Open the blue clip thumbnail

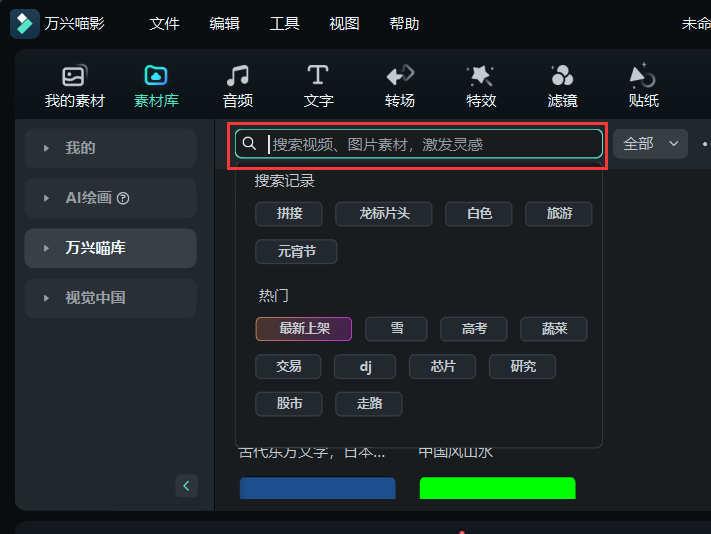point(317,488)
